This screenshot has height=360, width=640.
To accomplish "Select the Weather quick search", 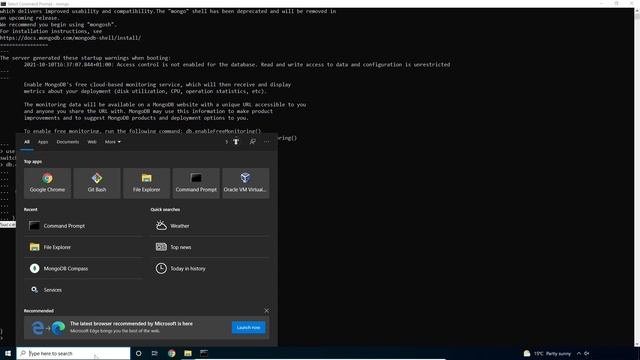I will point(210,226).
